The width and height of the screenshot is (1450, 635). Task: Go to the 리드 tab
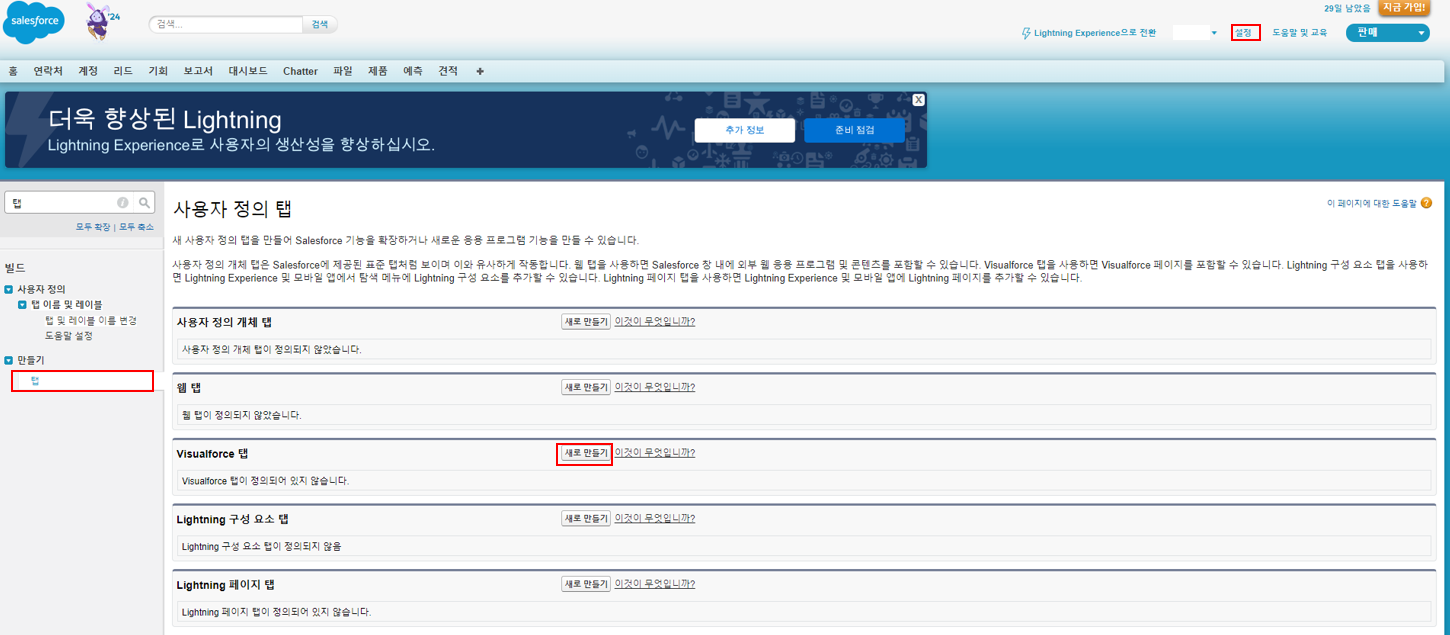click(123, 71)
